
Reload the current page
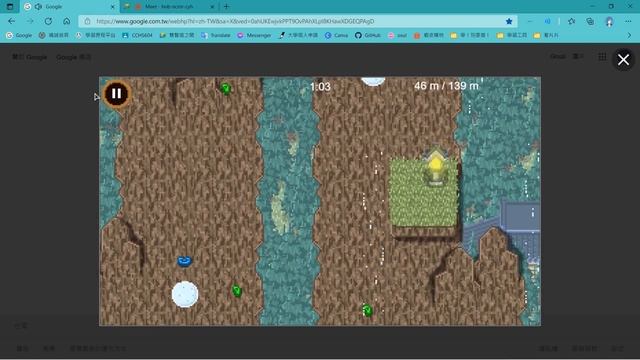click(48, 21)
